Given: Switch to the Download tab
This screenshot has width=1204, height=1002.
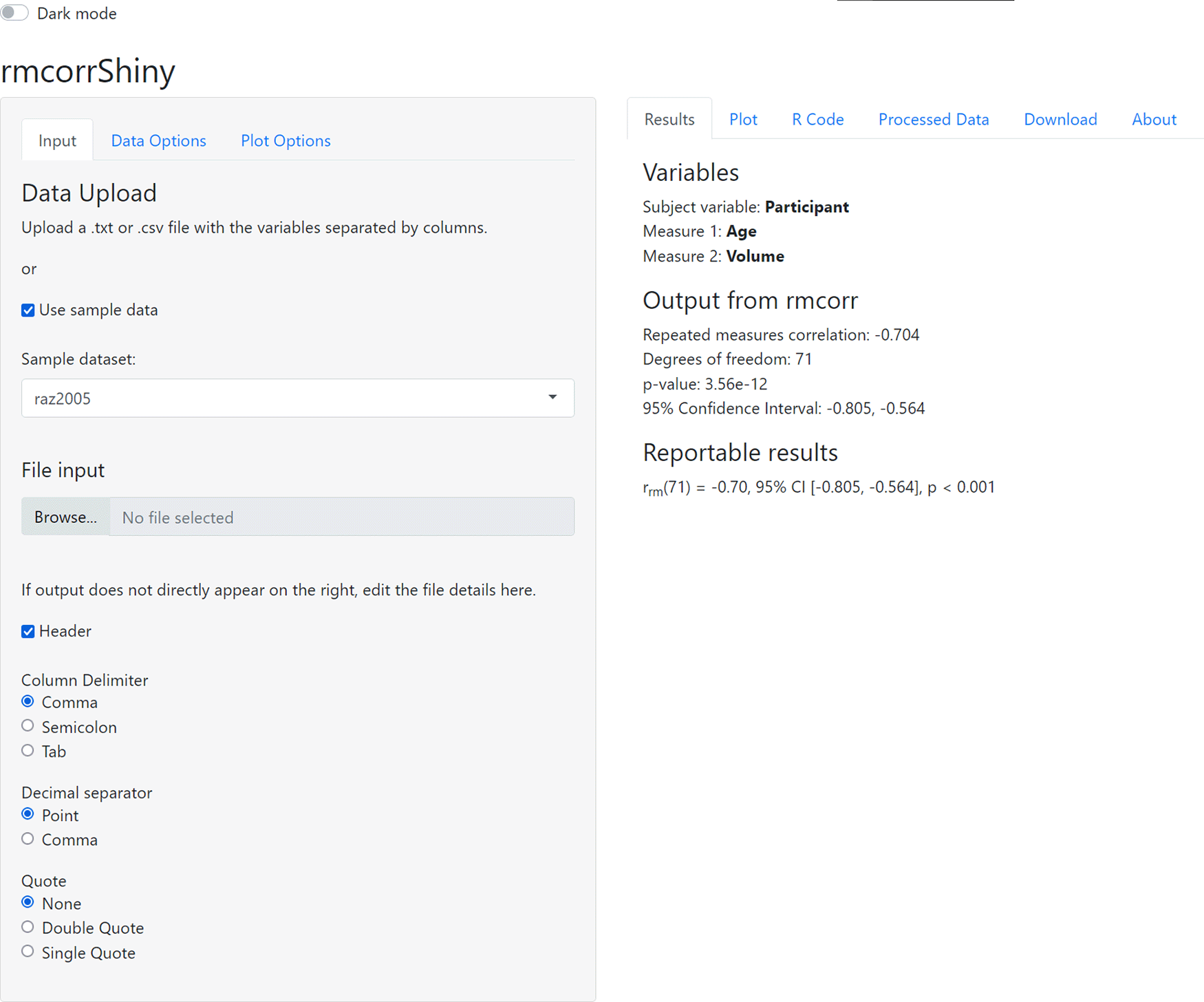Looking at the screenshot, I should (x=1060, y=119).
